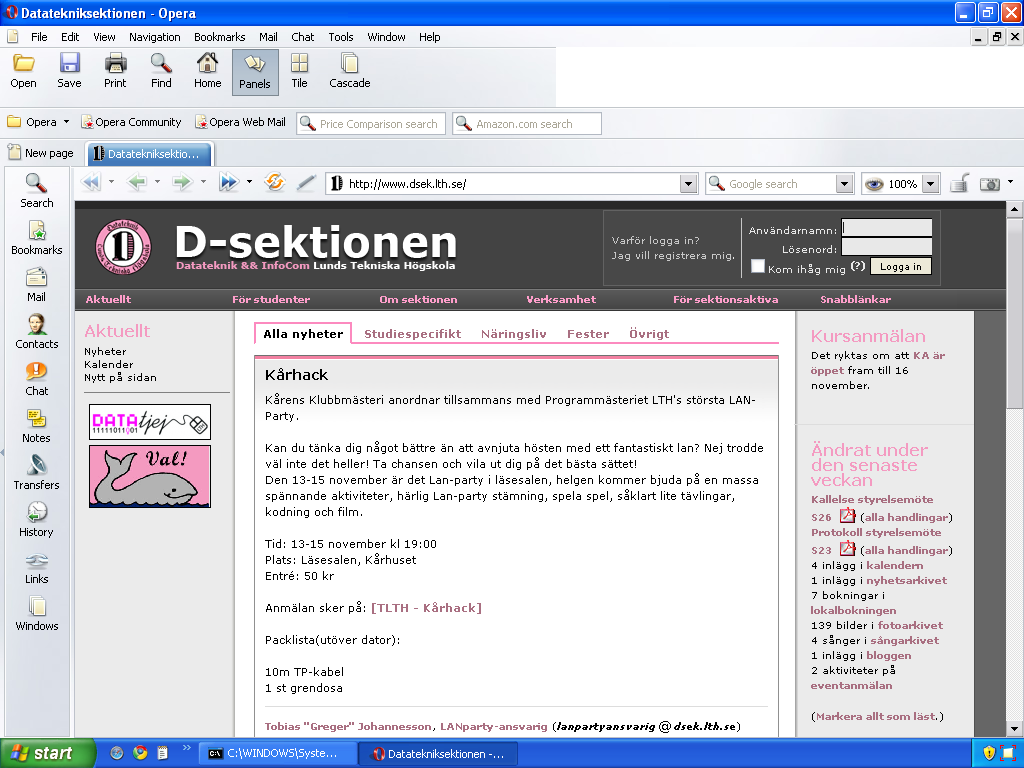Open the 'För studenter' site menu
The height and width of the screenshot is (768, 1024).
[x=271, y=299]
